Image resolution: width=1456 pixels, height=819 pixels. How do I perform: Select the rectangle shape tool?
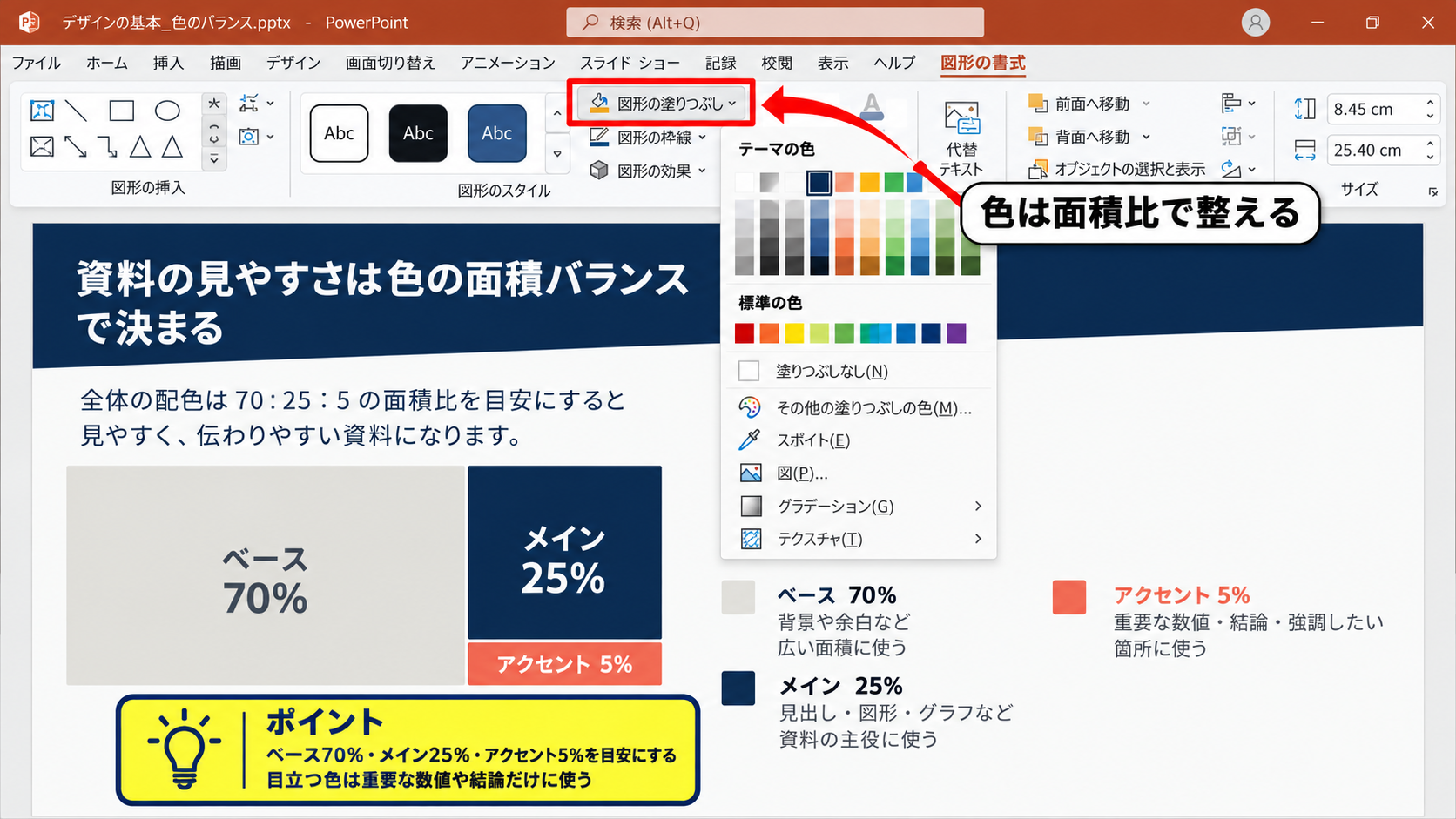122,111
